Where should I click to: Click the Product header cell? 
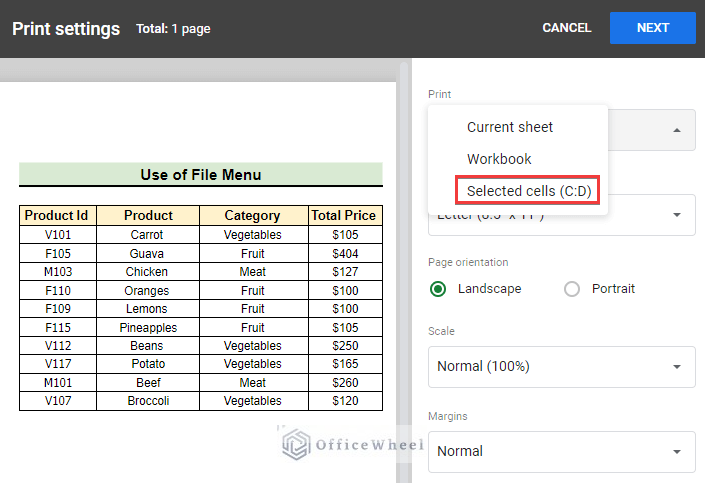[x=148, y=215]
